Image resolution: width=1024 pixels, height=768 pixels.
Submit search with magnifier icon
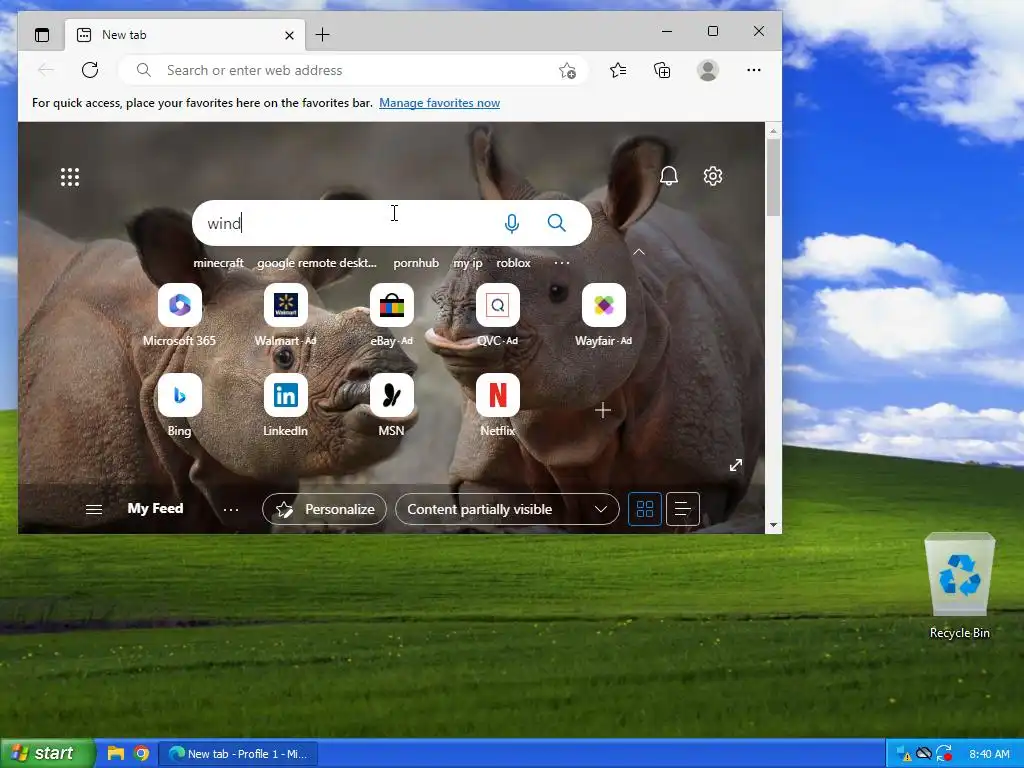pos(556,223)
